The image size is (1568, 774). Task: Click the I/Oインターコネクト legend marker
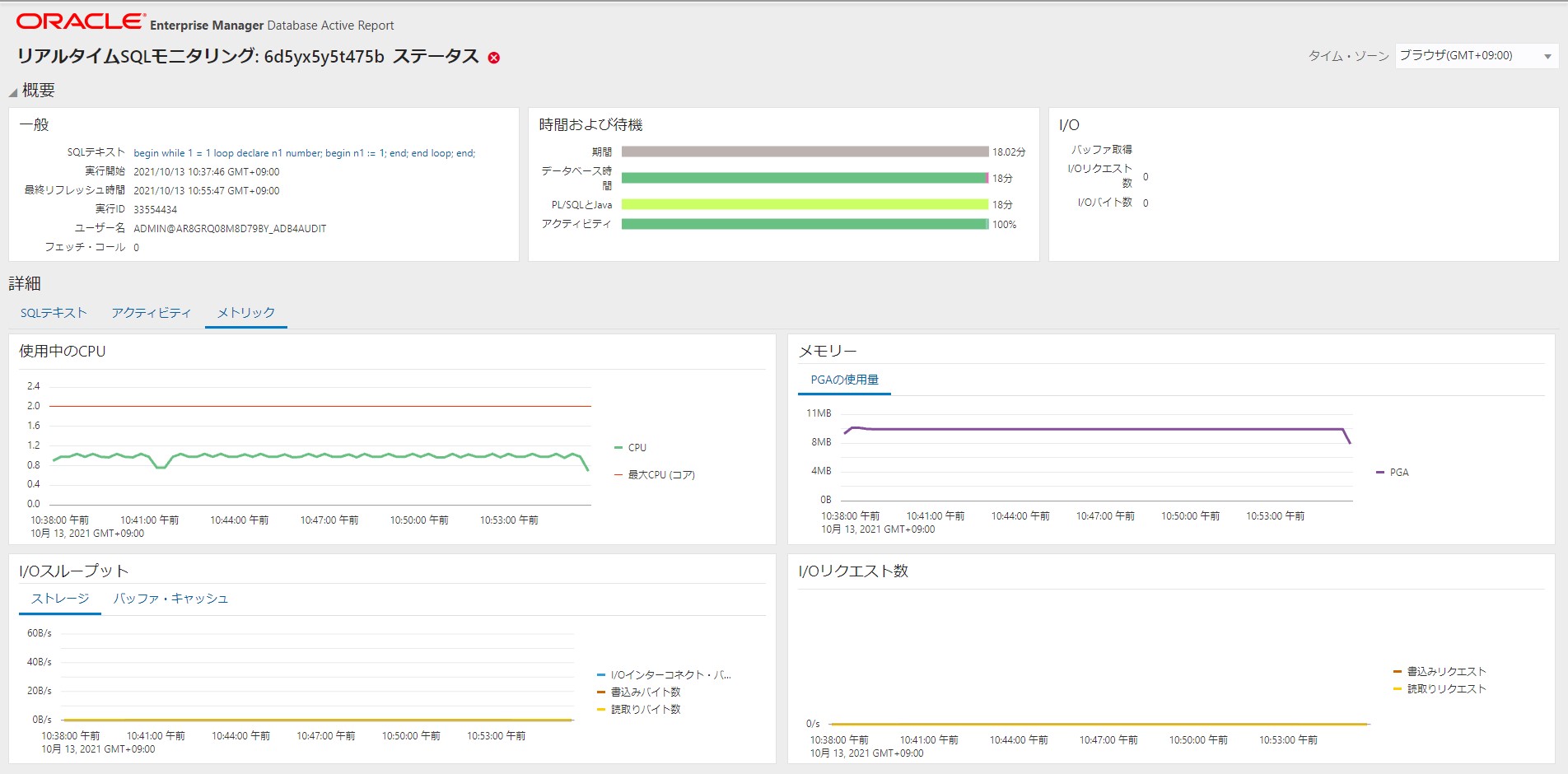[x=600, y=674]
